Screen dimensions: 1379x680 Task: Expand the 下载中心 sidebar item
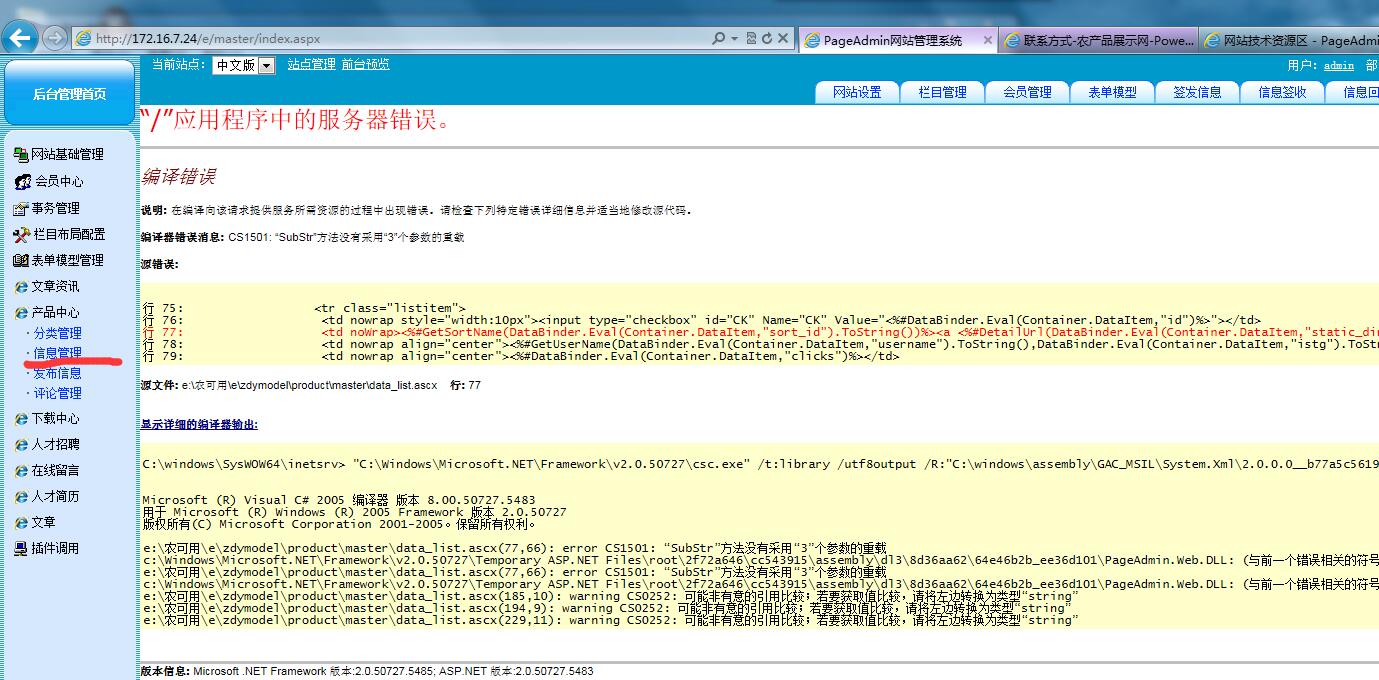tap(21, 419)
